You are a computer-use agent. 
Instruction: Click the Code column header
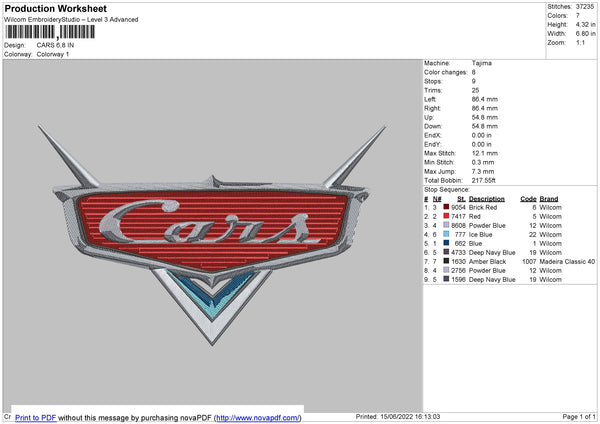click(x=528, y=199)
